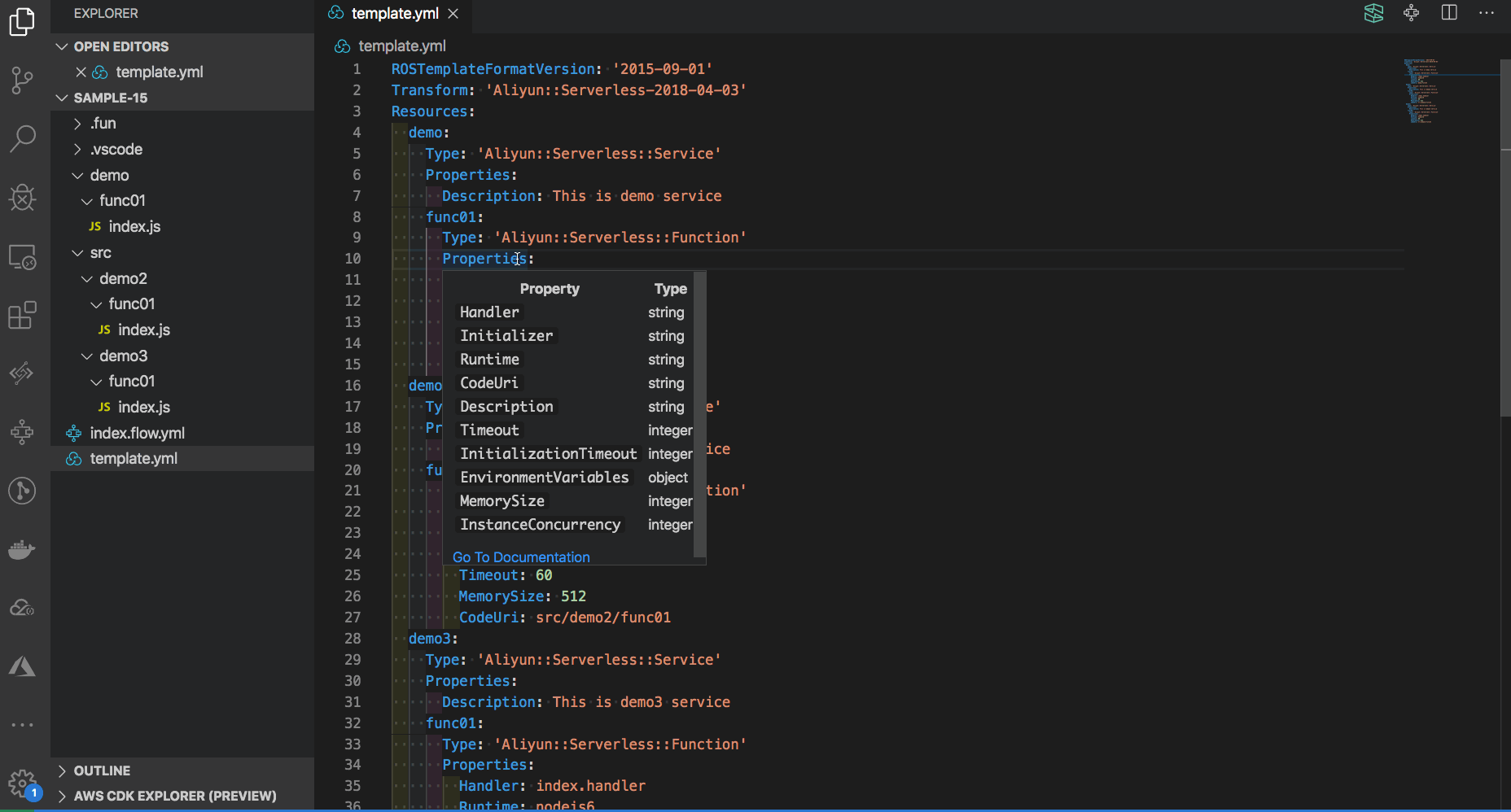Expand the OUTLINE panel
Screen dimensions: 1511x812
[x=182, y=771]
